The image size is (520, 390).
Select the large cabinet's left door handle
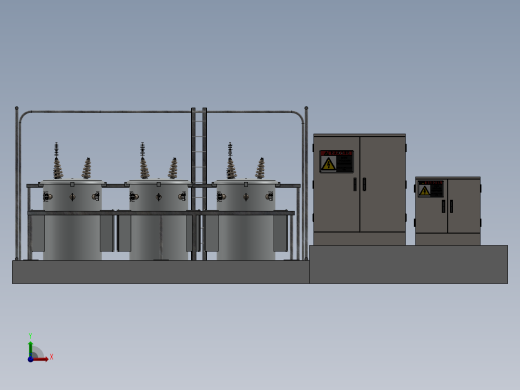[x=355, y=184]
